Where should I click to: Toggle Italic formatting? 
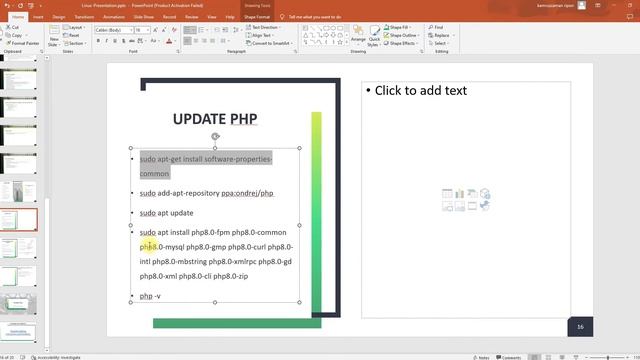pyautogui.click(x=107, y=41)
